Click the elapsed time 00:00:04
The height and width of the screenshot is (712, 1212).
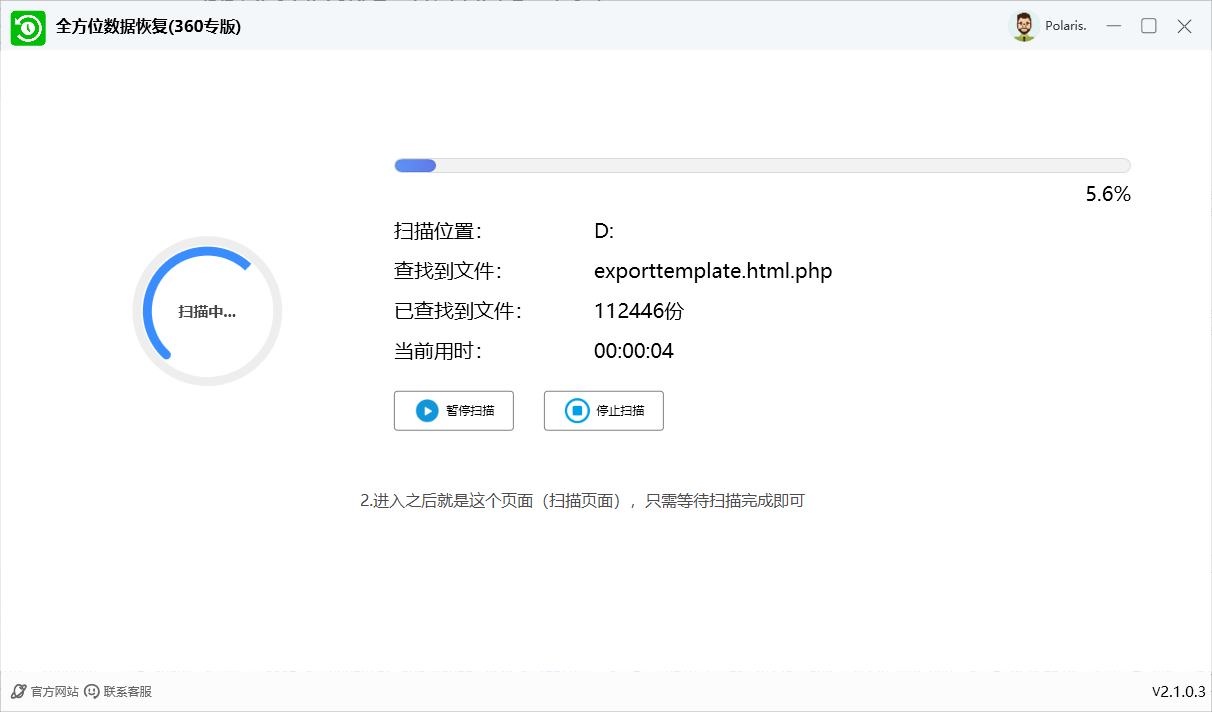pos(635,351)
